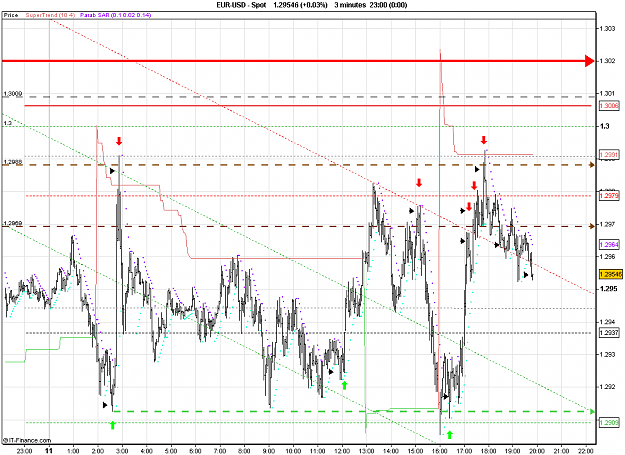Image resolution: width=625 pixels, height=455 pixels.
Task: Click the 1.2937 price tag on right axis
Action: click(609, 333)
